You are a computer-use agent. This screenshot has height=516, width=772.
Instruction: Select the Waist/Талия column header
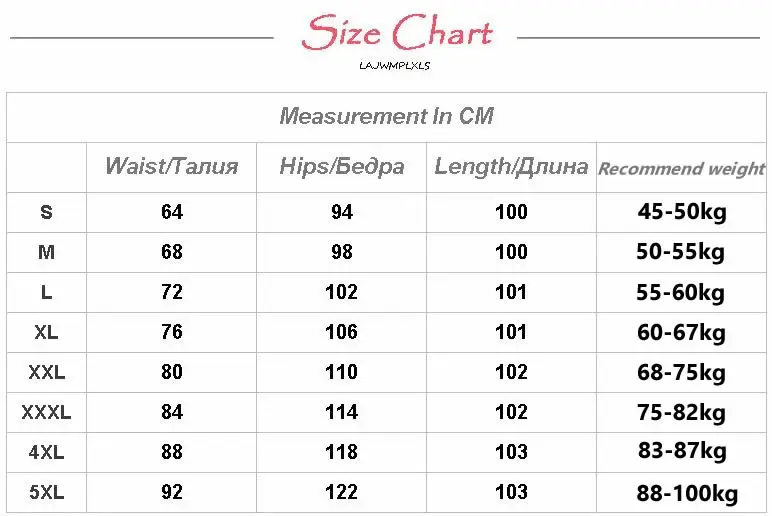pyautogui.click(x=171, y=166)
